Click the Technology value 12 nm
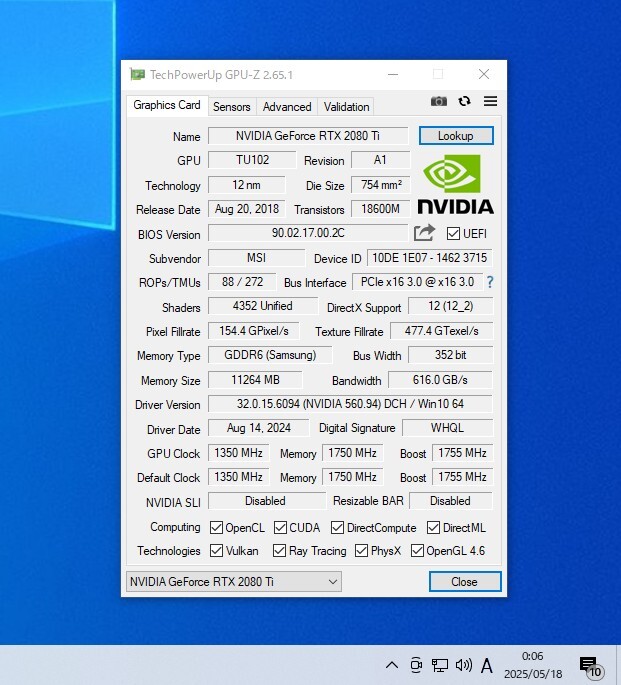 coord(246,185)
